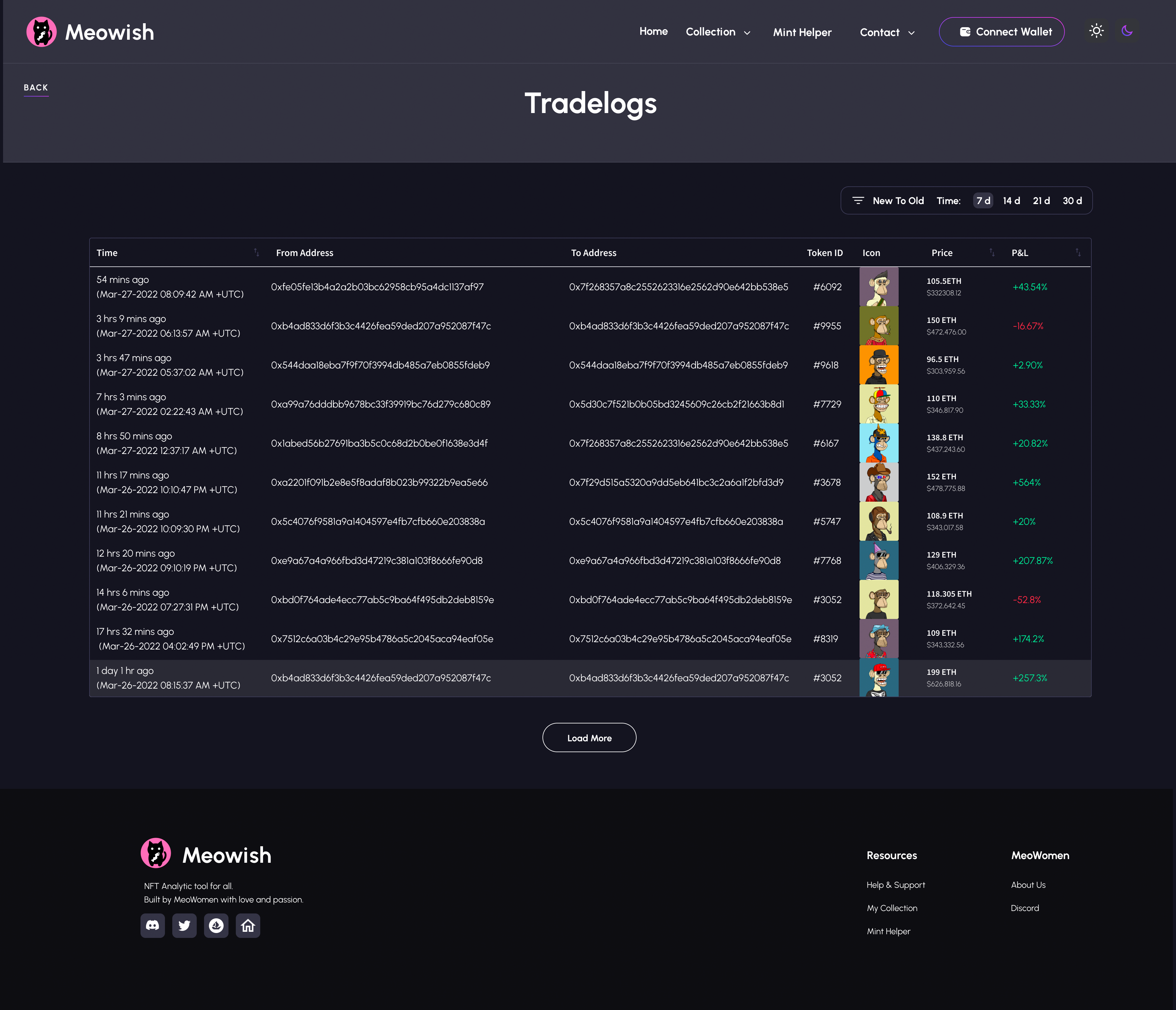The image size is (1176, 1010).
Task: Open footer OpenSea icon
Action: 216,925
